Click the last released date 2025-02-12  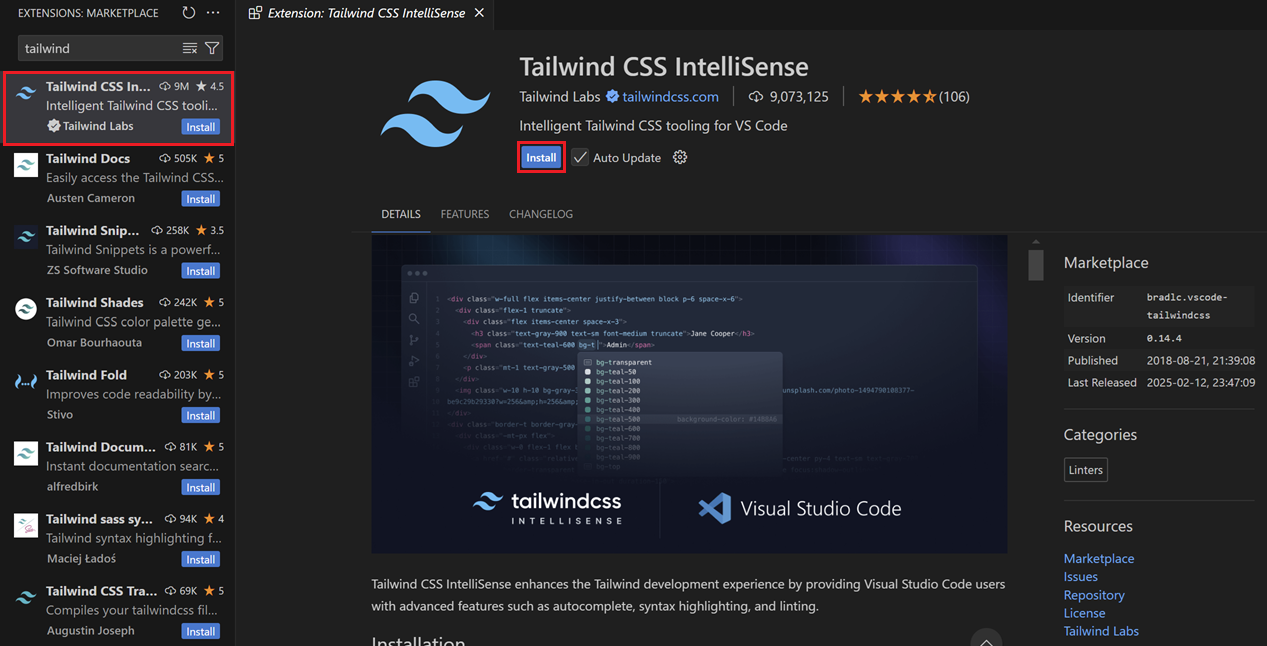click(1200, 383)
